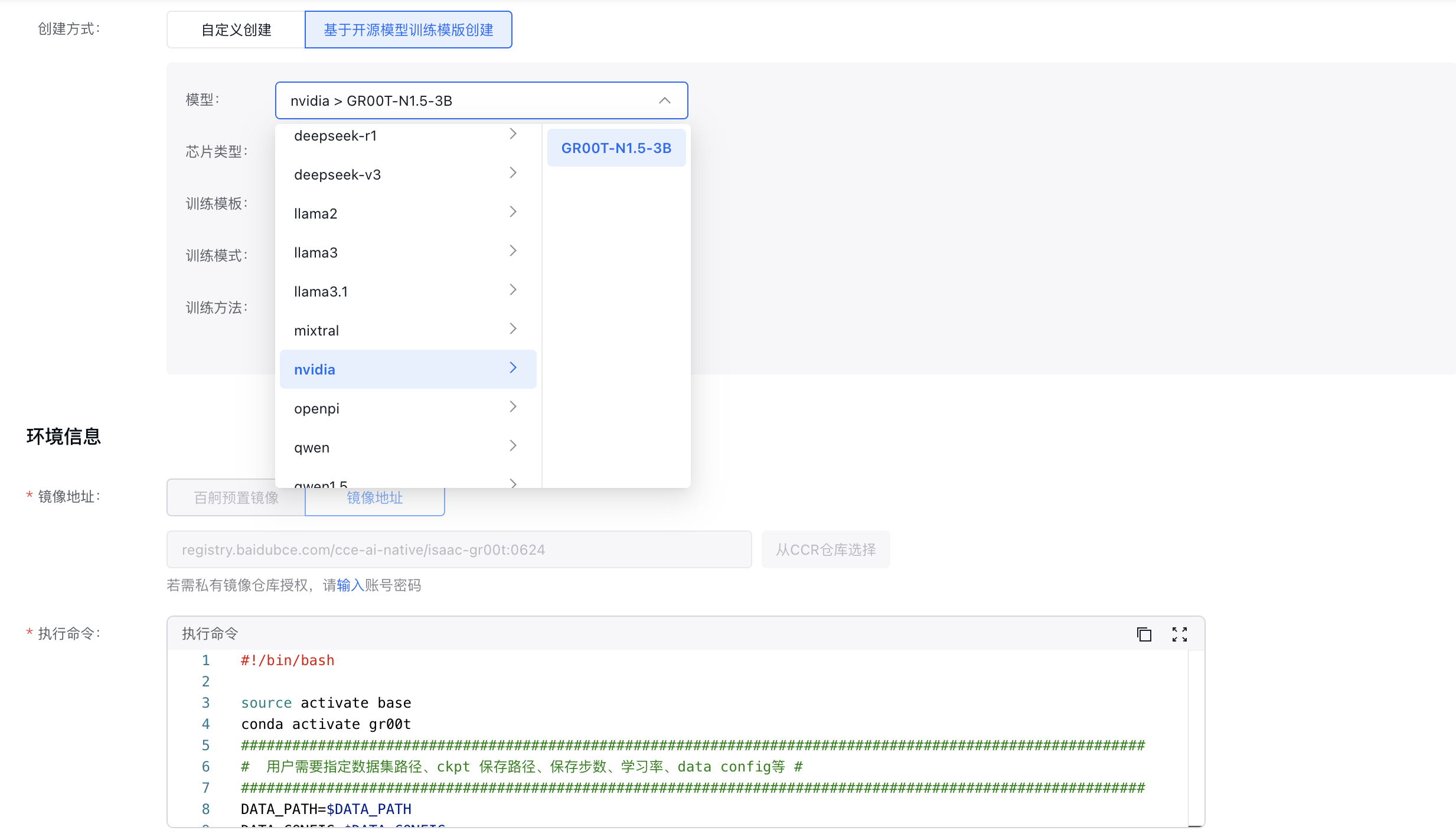Expand the command editor to fullscreen

pyautogui.click(x=1180, y=634)
